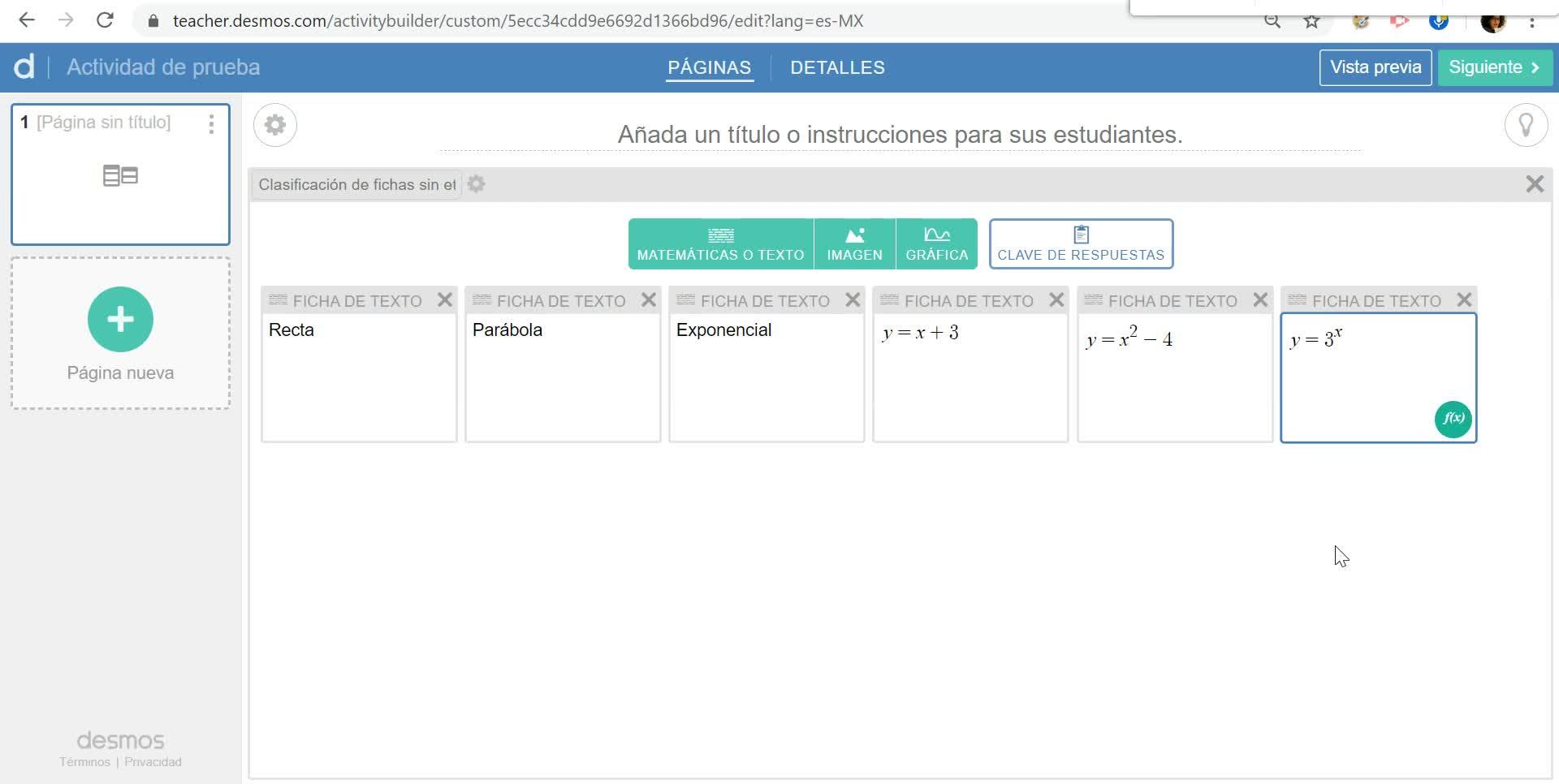Open the browser three-dot menu
This screenshot has height=784, width=1559.
[x=1532, y=21]
